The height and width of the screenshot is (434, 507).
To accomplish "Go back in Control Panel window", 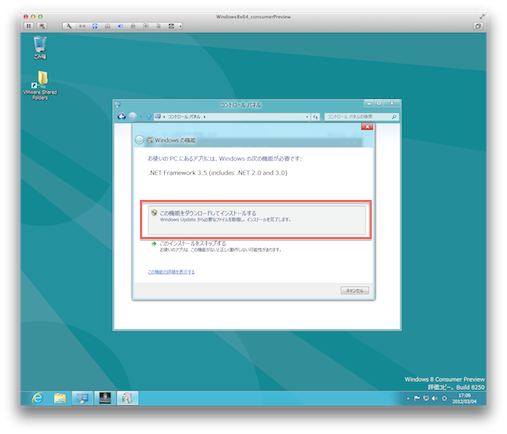I will [122, 116].
